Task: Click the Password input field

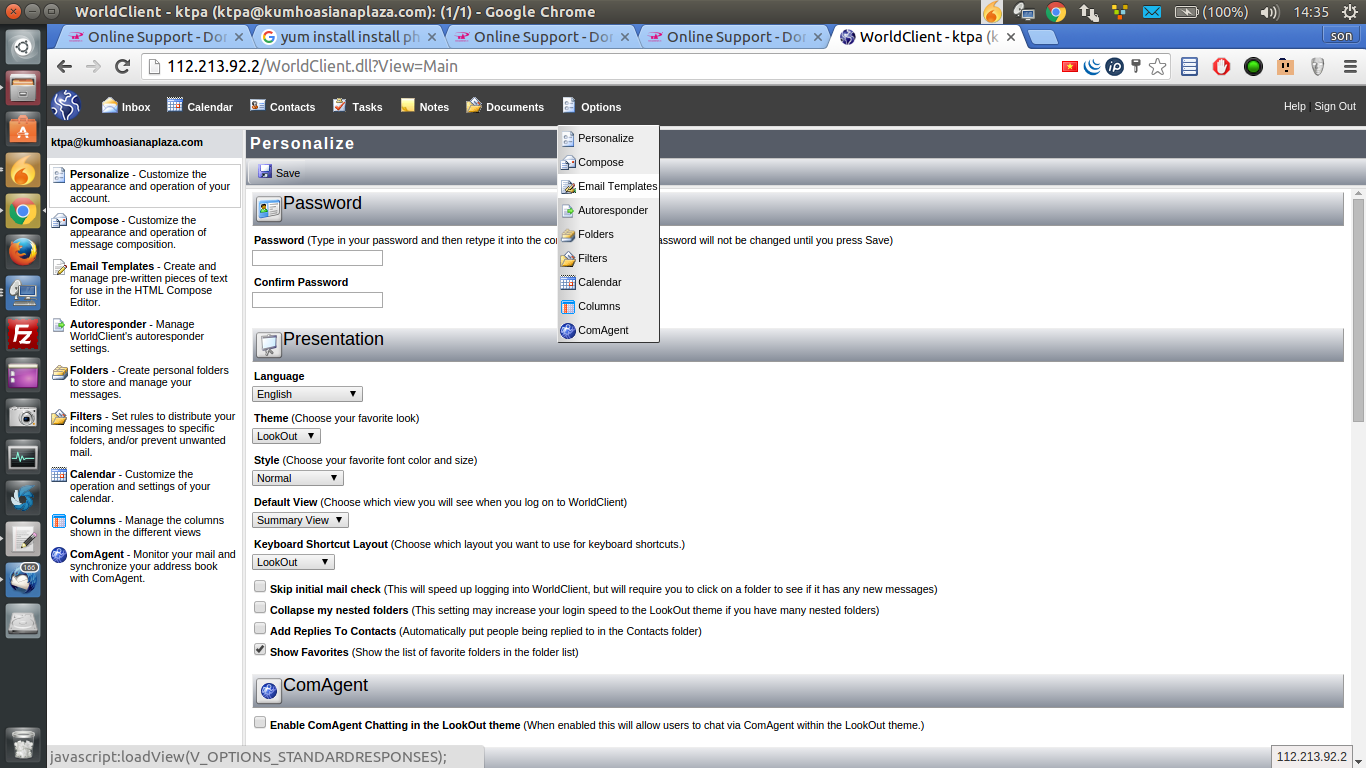Action: coord(317,258)
